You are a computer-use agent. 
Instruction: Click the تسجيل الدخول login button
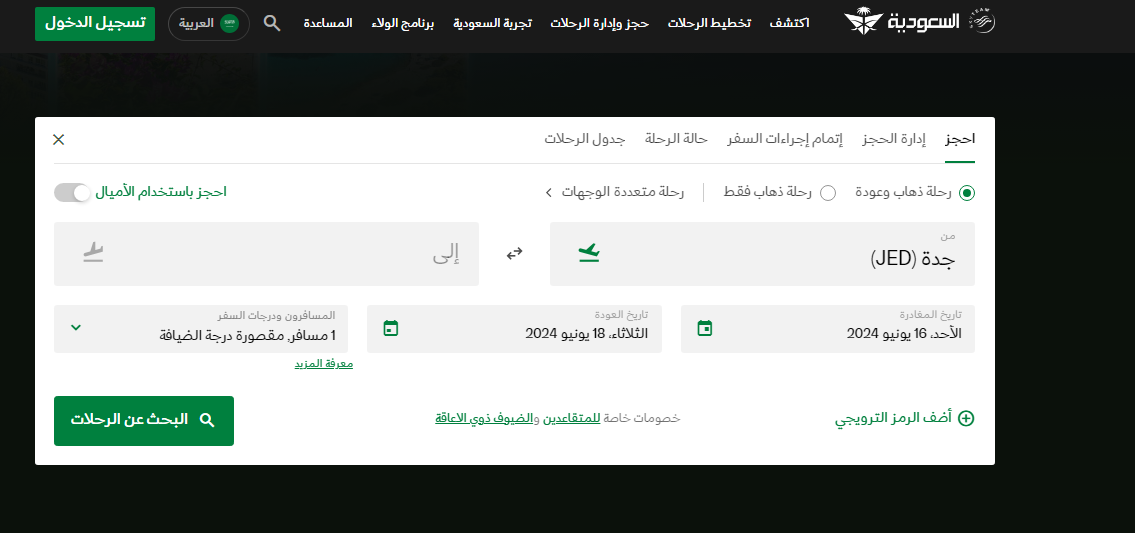pyautogui.click(x=95, y=24)
